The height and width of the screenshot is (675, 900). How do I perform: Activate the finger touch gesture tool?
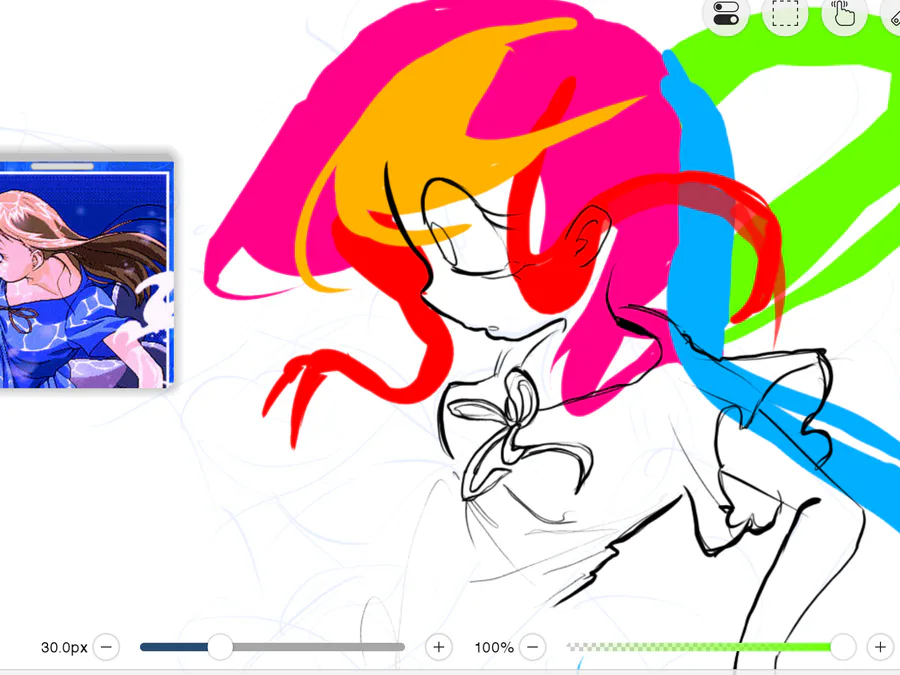[x=844, y=14]
